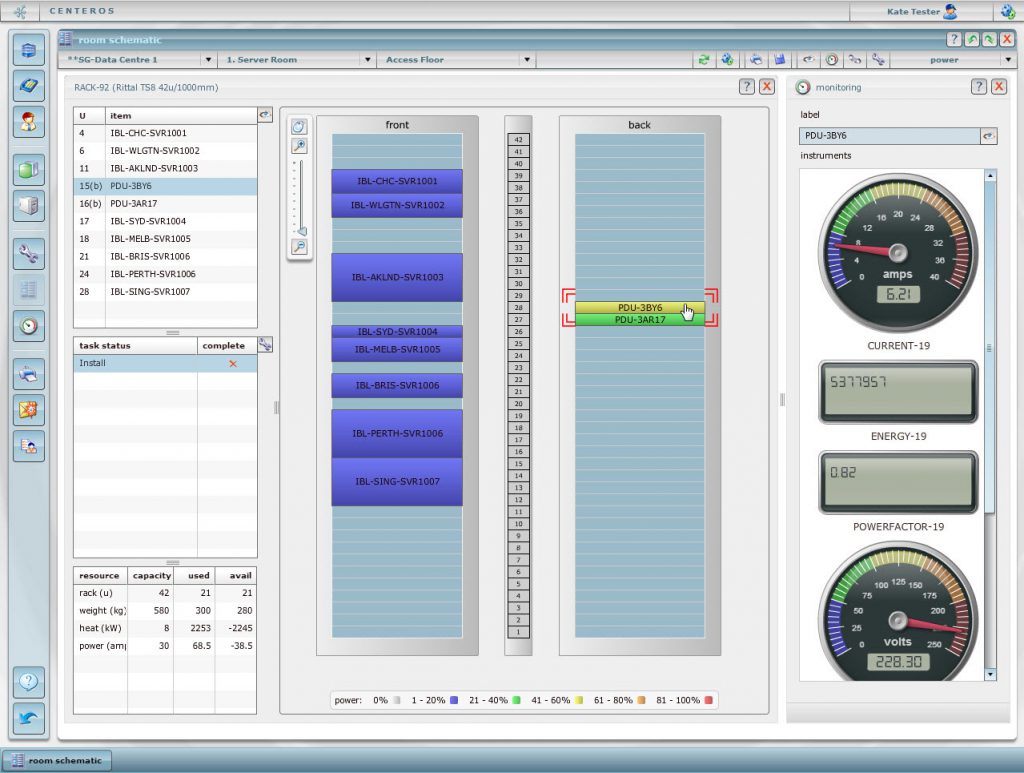Toggle the Install task completion mark
Viewport: 1024px width, 773px height.
(x=232, y=363)
